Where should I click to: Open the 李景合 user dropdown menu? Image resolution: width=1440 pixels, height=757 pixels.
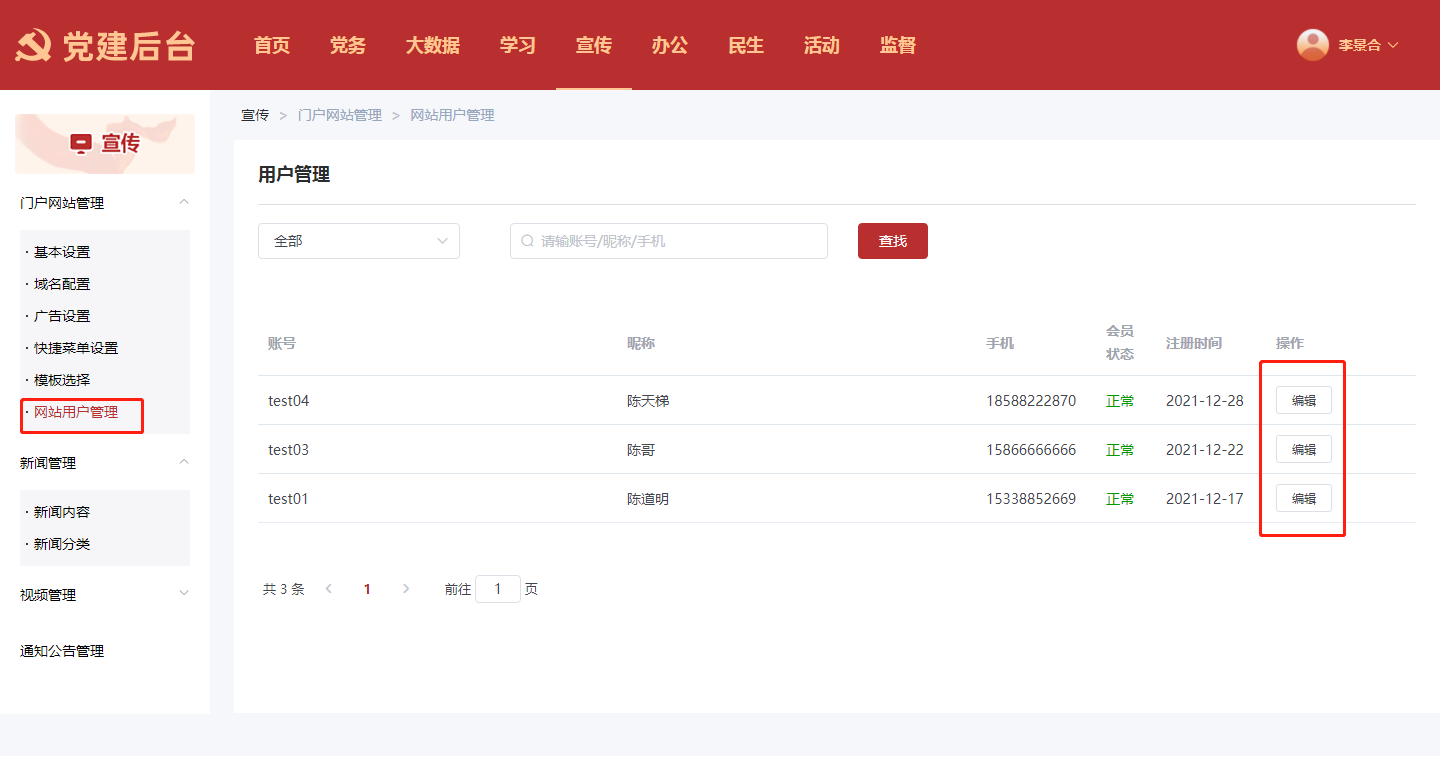coord(1367,45)
